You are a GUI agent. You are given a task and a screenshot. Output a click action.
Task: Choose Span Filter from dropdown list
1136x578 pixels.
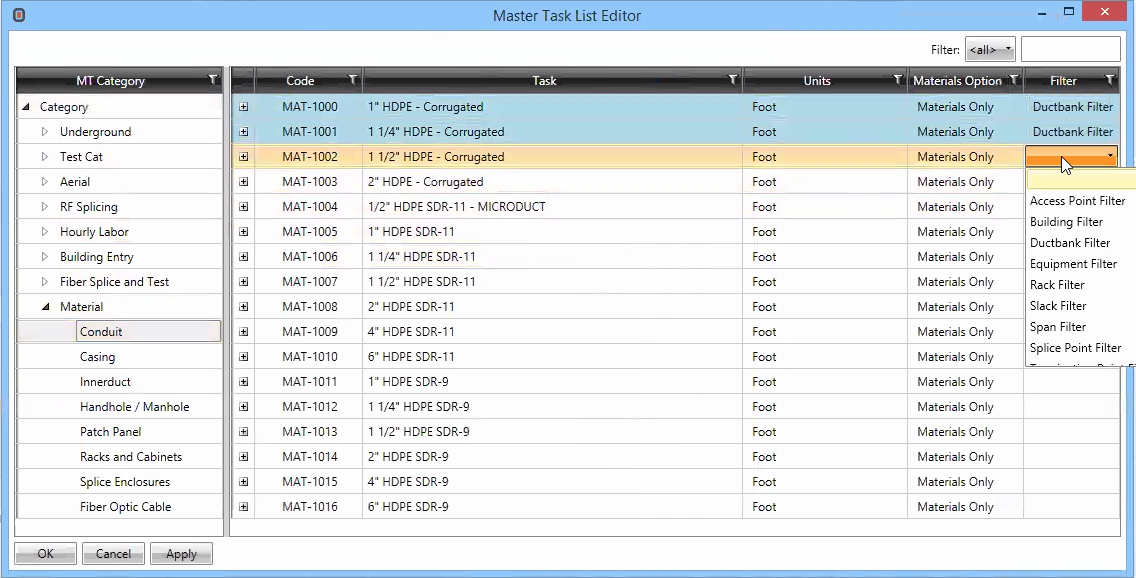click(1058, 327)
